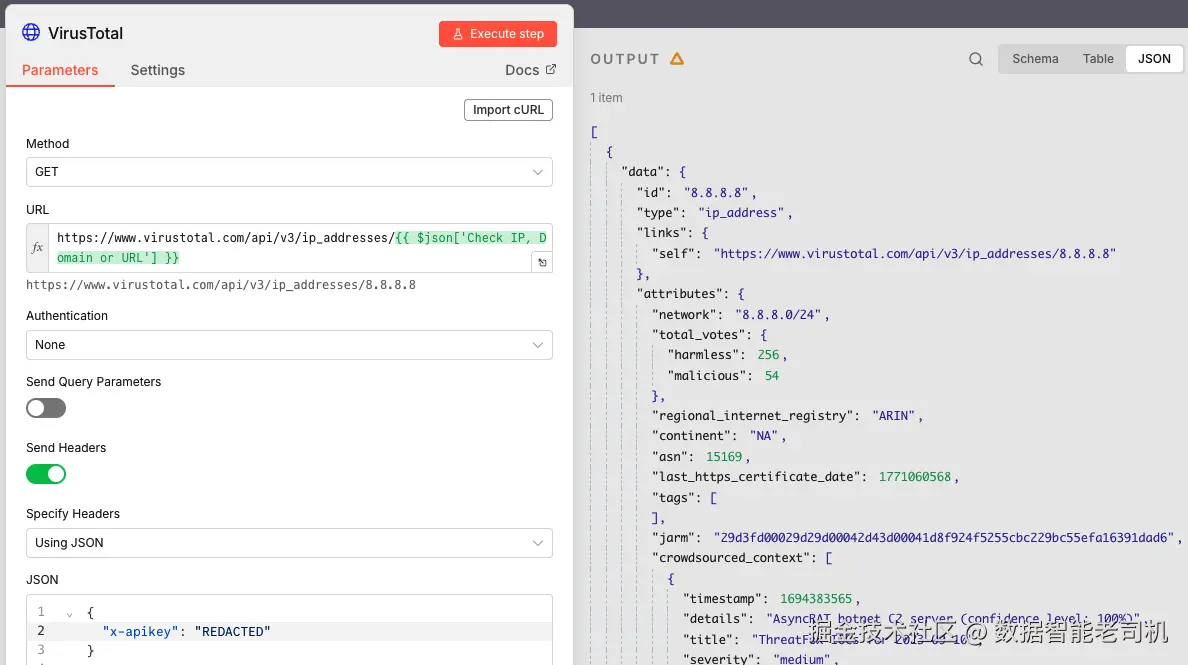Click the VirusTotal globe node icon
1188x665 pixels.
(x=31, y=33)
